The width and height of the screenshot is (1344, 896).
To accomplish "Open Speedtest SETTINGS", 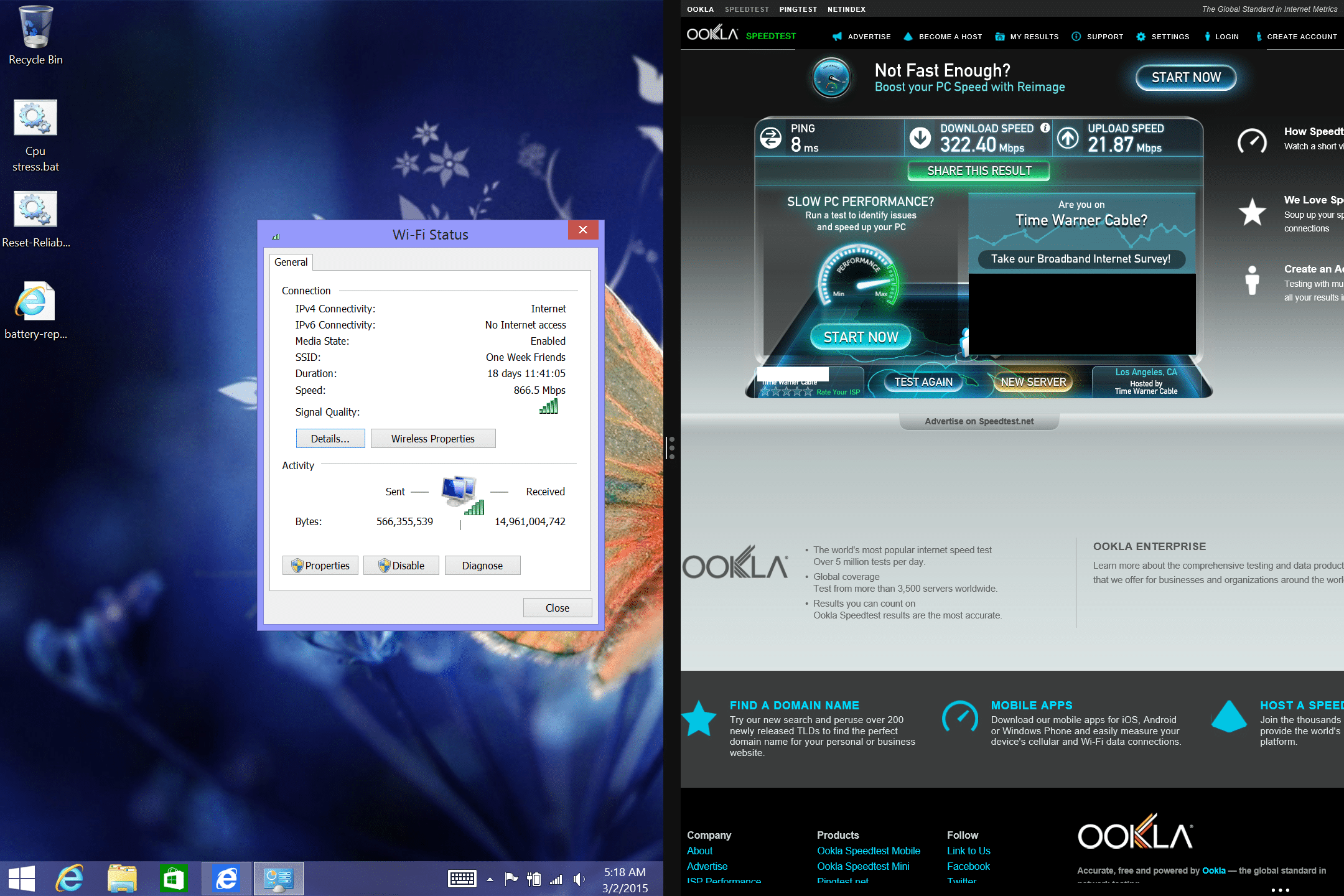I will pos(1163,37).
